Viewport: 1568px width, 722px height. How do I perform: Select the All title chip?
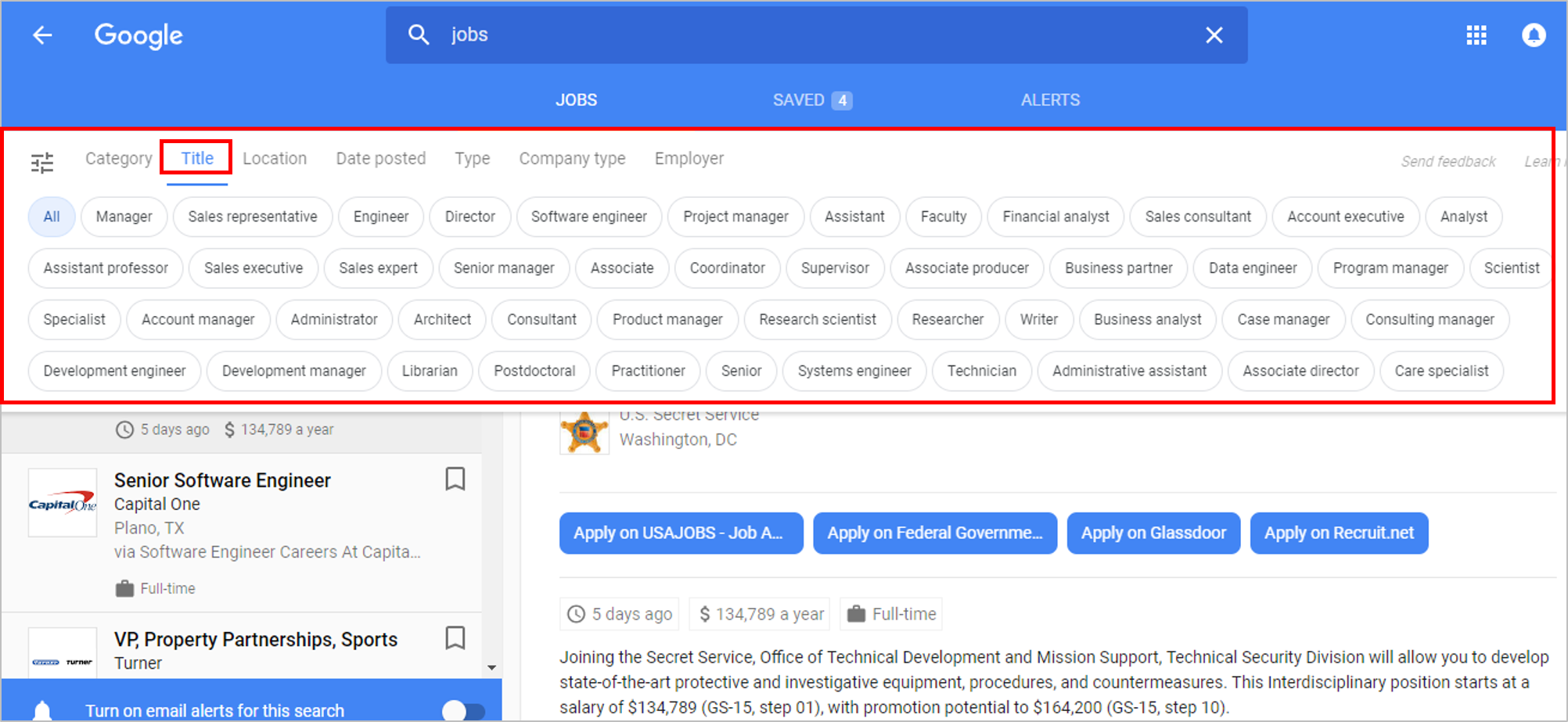(52, 217)
